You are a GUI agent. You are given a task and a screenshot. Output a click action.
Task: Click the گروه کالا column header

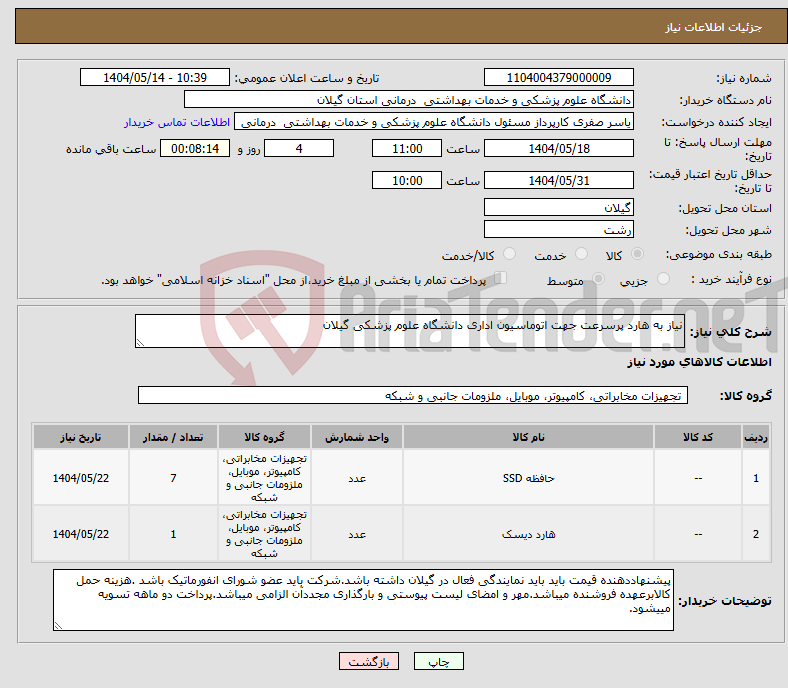click(264, 437)
